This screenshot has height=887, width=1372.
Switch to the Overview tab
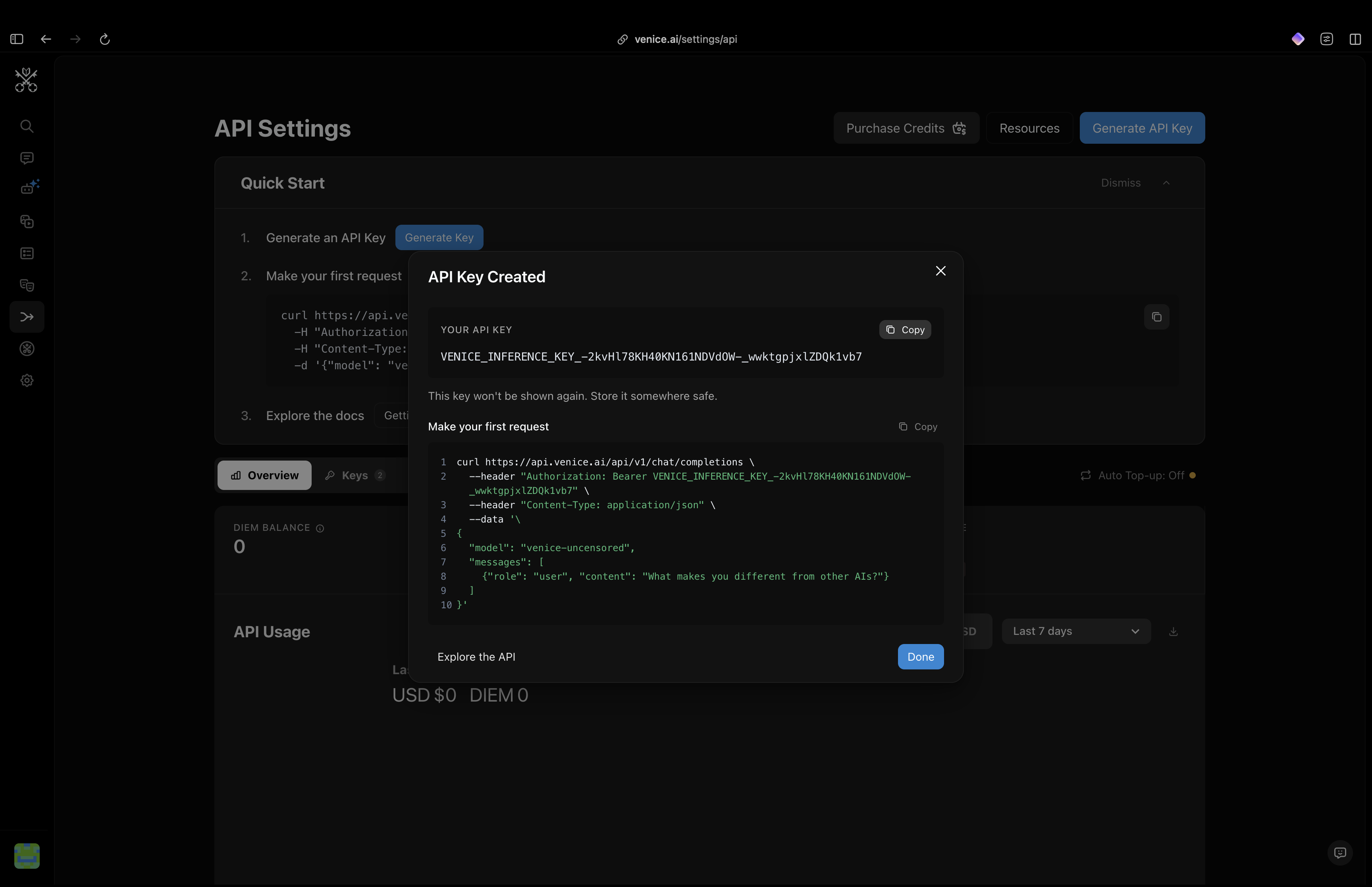[x=264, y=475]
